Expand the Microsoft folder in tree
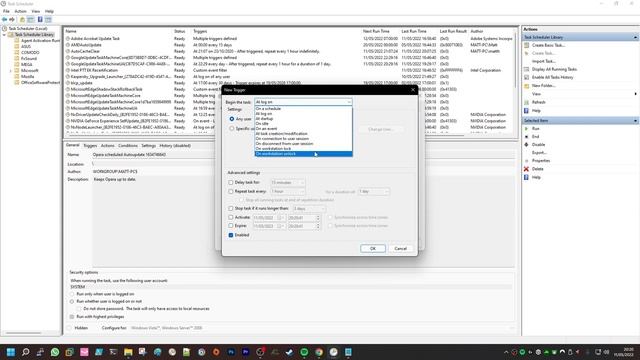This screenshot has width=640, height=360. pos(11,71)
